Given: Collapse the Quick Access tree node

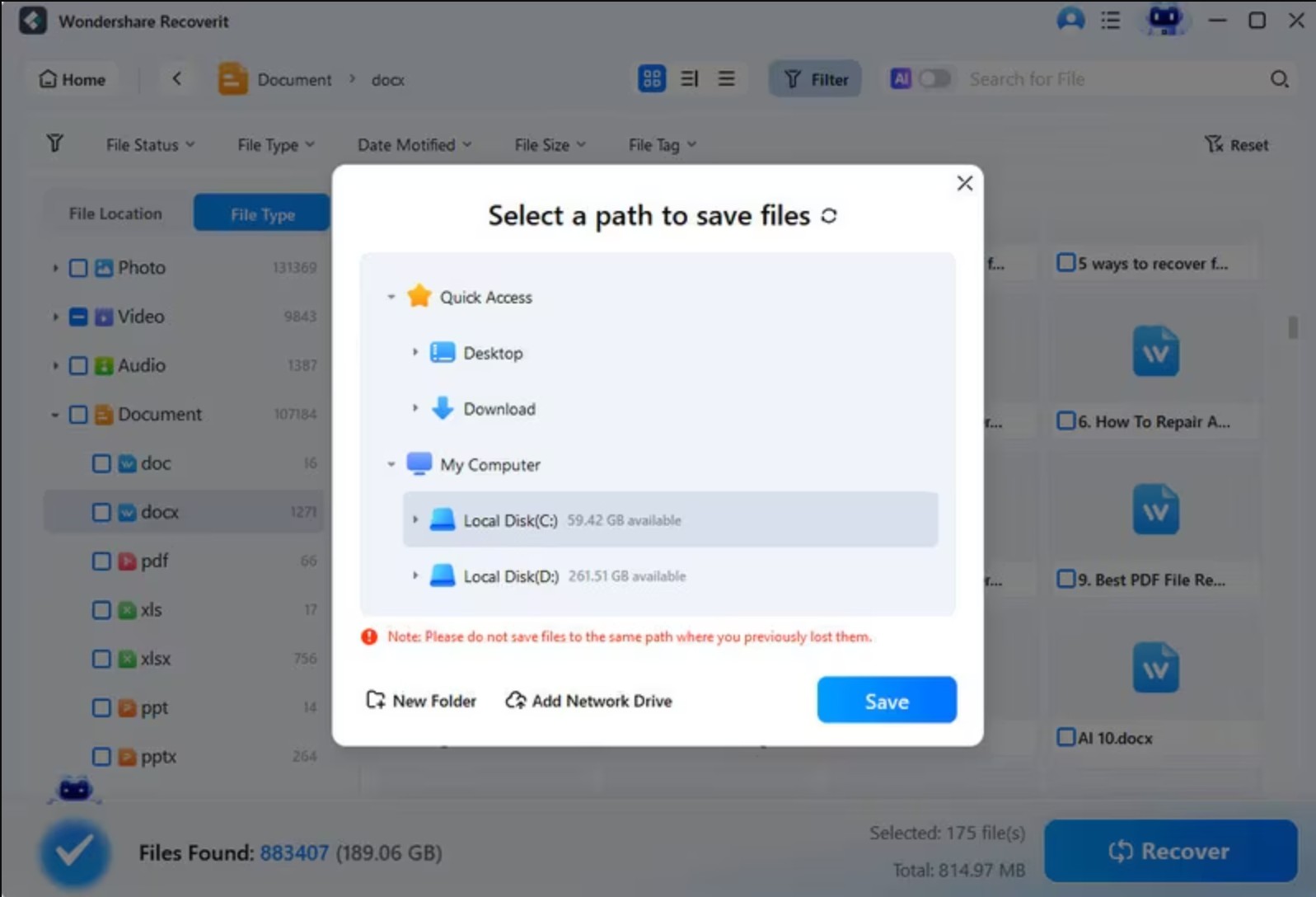Looking at the screenshot, I should click(391, 297).
